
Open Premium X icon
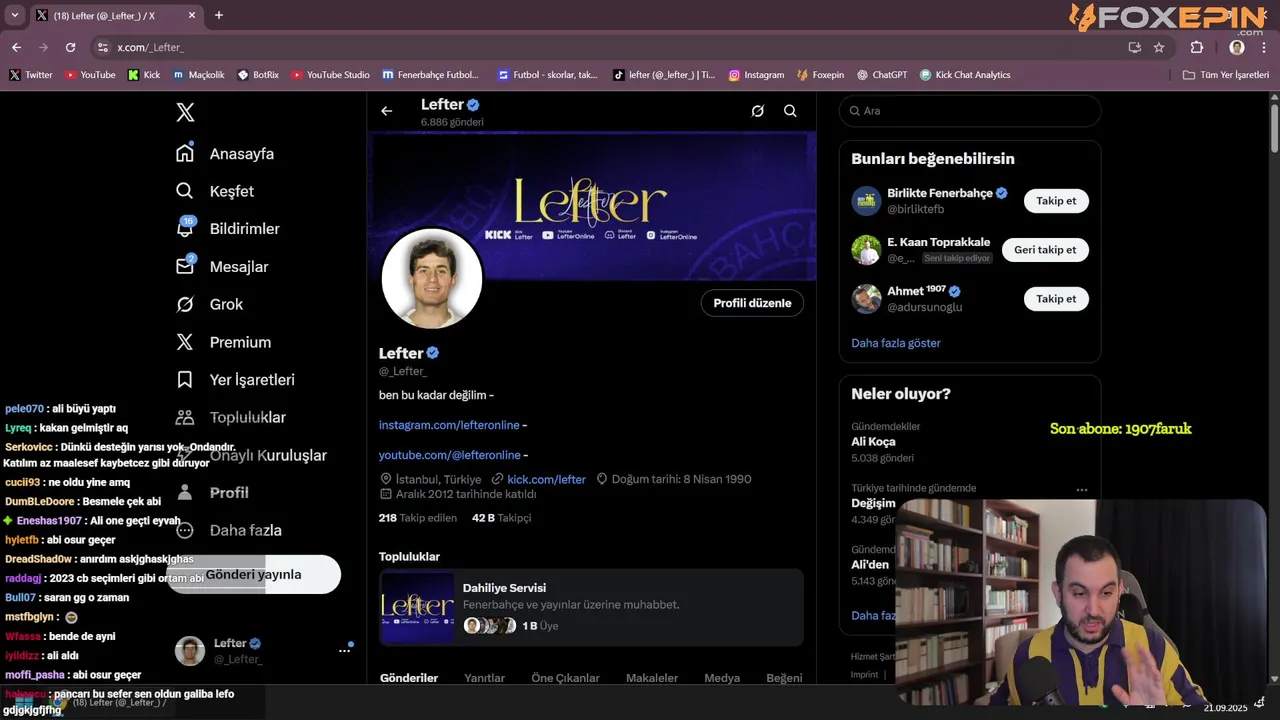[x=185, y=342]
